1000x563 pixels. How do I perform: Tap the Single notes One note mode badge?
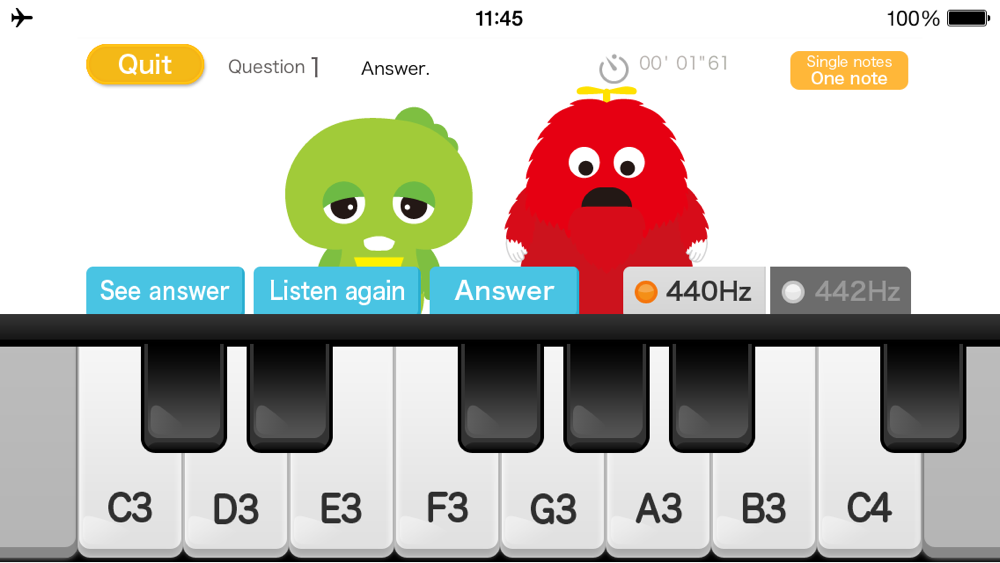pos(849,70)
